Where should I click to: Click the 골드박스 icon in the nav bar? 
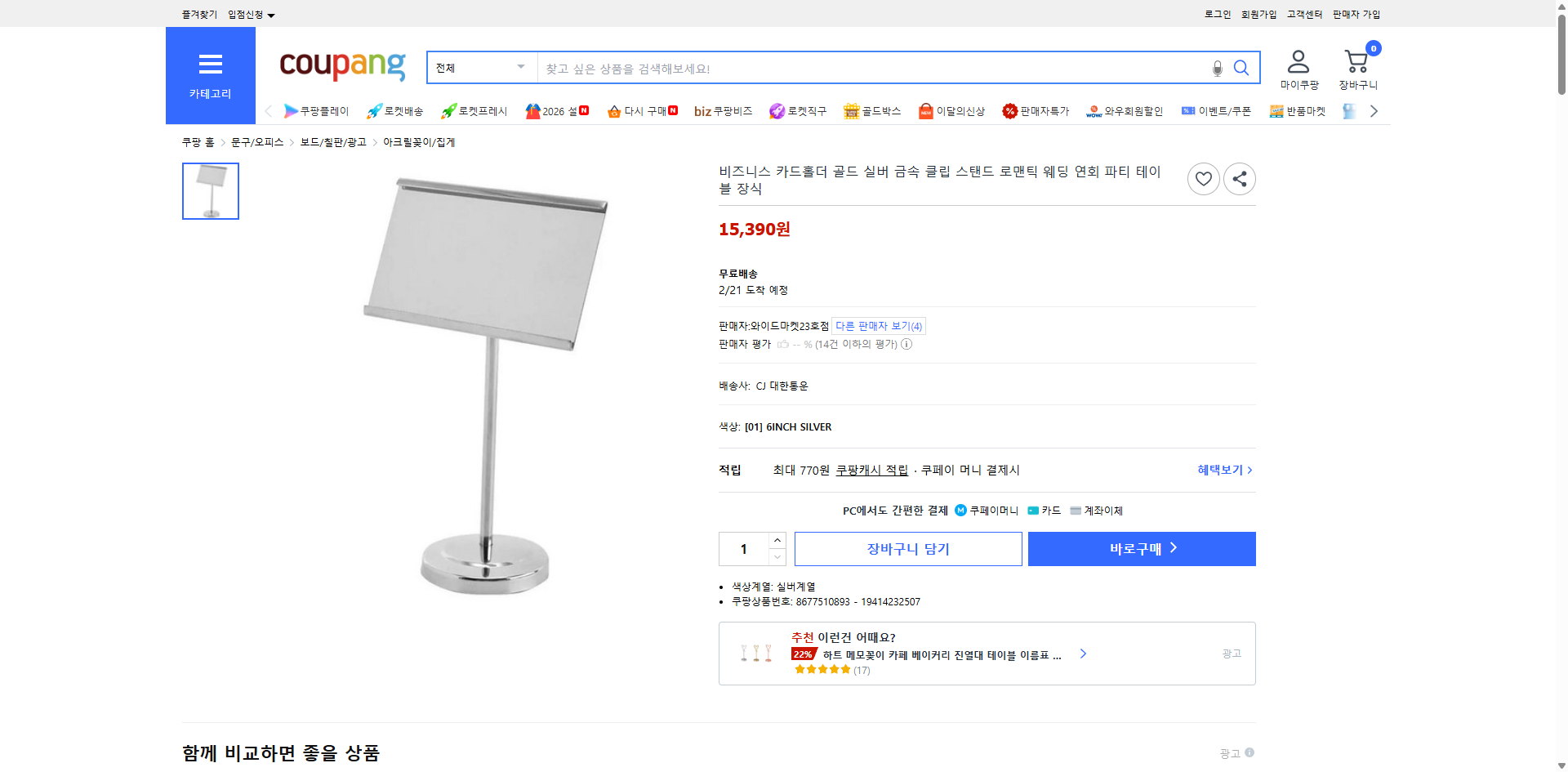(x=853, y=110)
